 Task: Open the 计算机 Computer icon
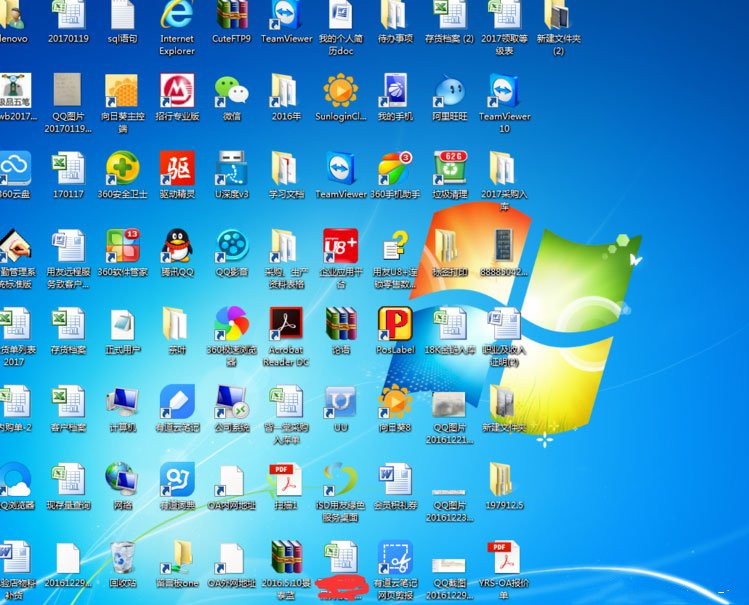click(123, 408)
